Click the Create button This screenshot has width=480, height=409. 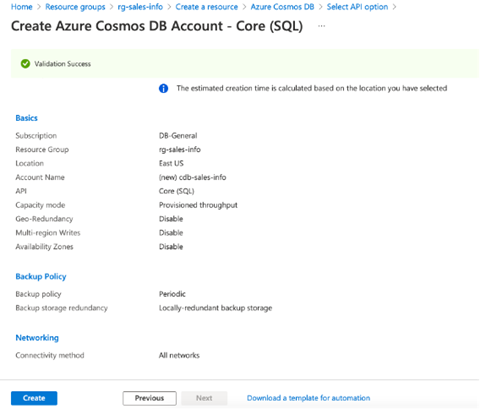[34, 398]
